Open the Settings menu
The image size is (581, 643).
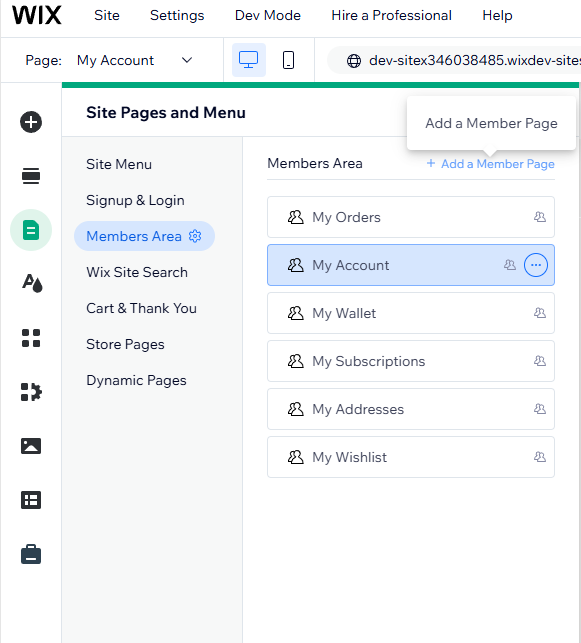click(177, 16)
